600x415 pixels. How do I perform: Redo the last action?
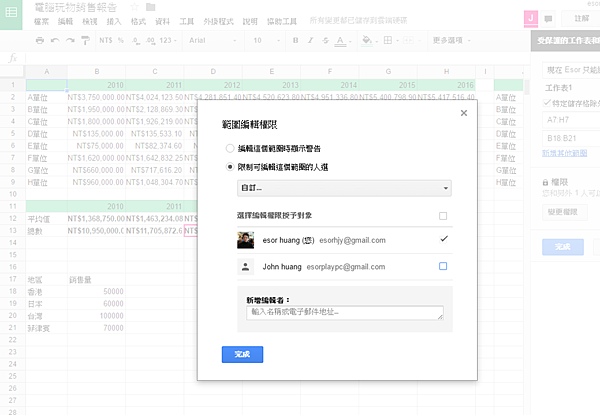click(x=70, y=40)
